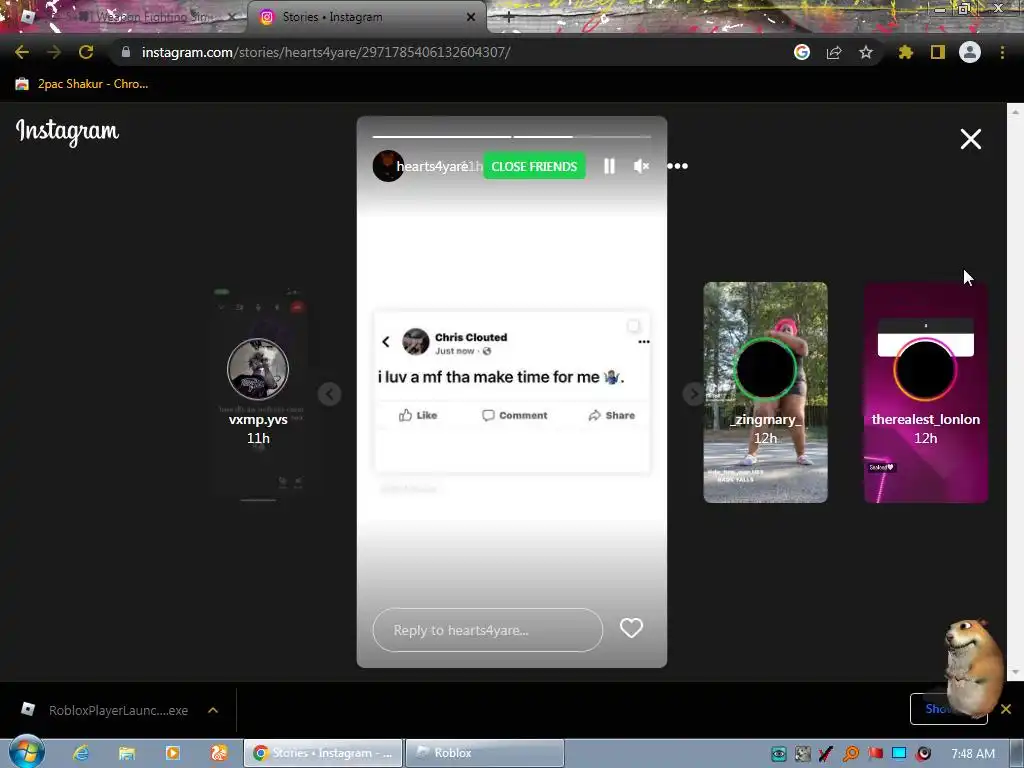The width and height of the screenshot is (1024, 768).
Task: Open Internet Explorer taskbar icon
Action: [x=81, y=753]
